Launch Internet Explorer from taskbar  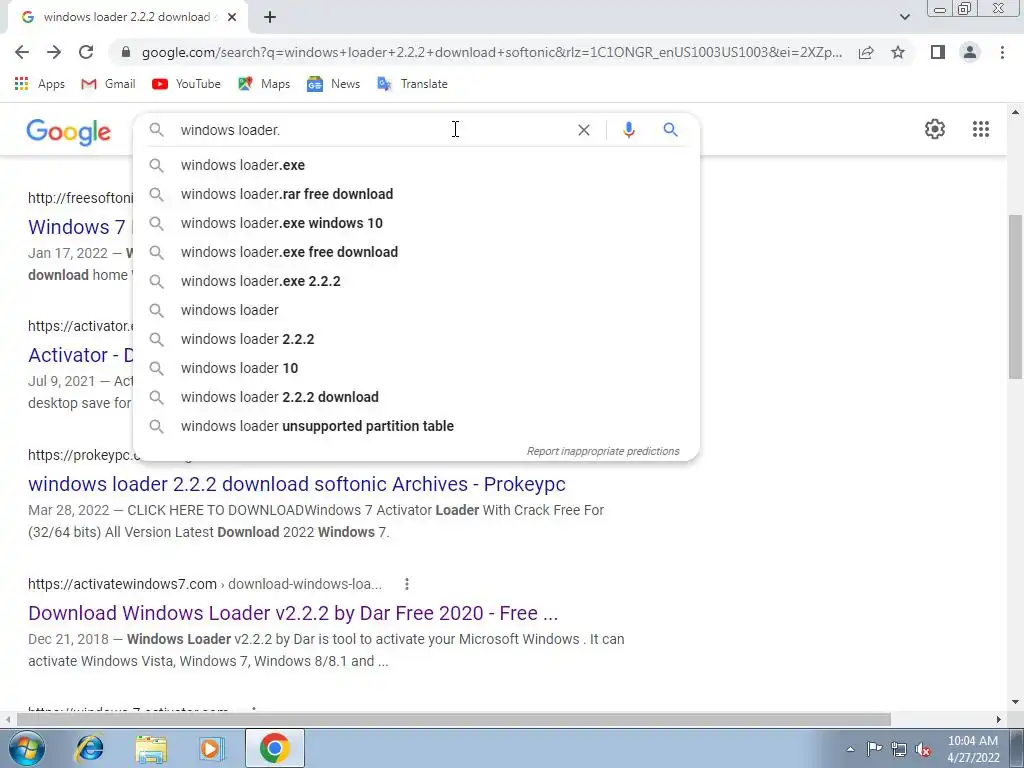click(x=89, y=748)
